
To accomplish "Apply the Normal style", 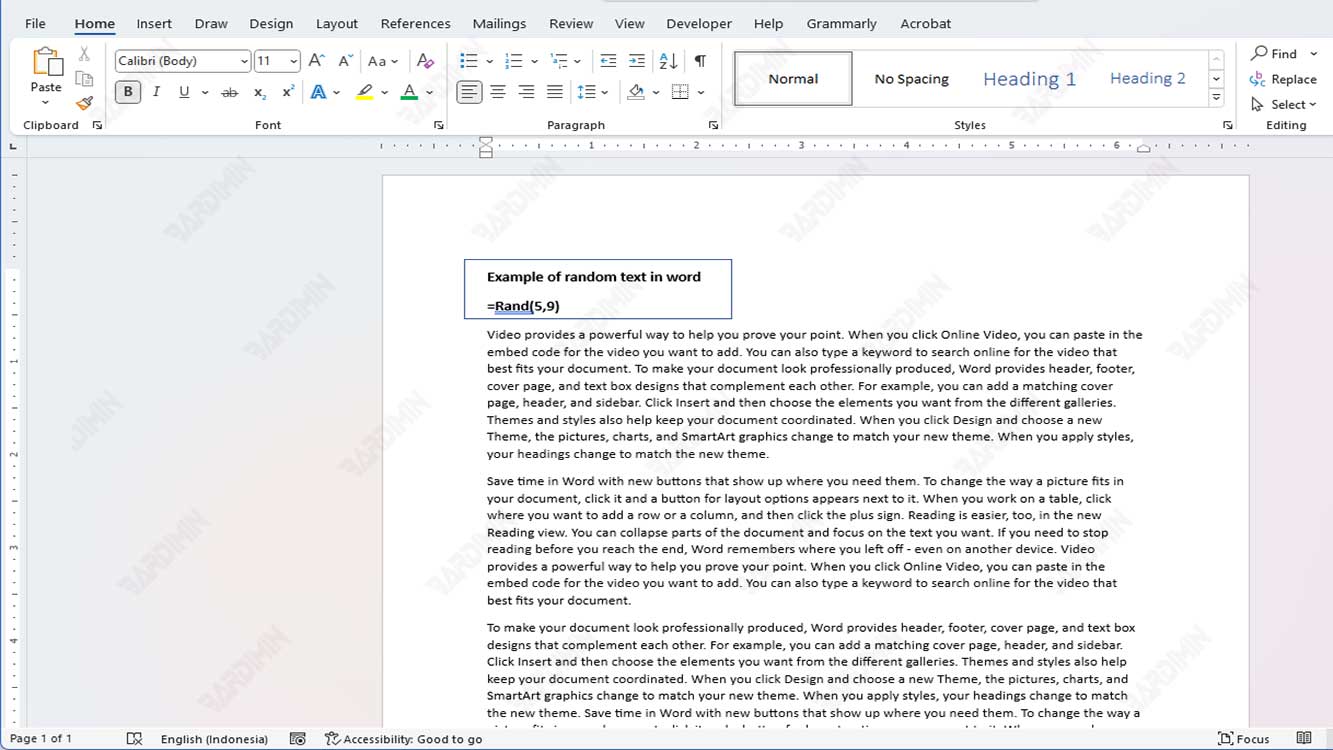I will coord(793,79).
